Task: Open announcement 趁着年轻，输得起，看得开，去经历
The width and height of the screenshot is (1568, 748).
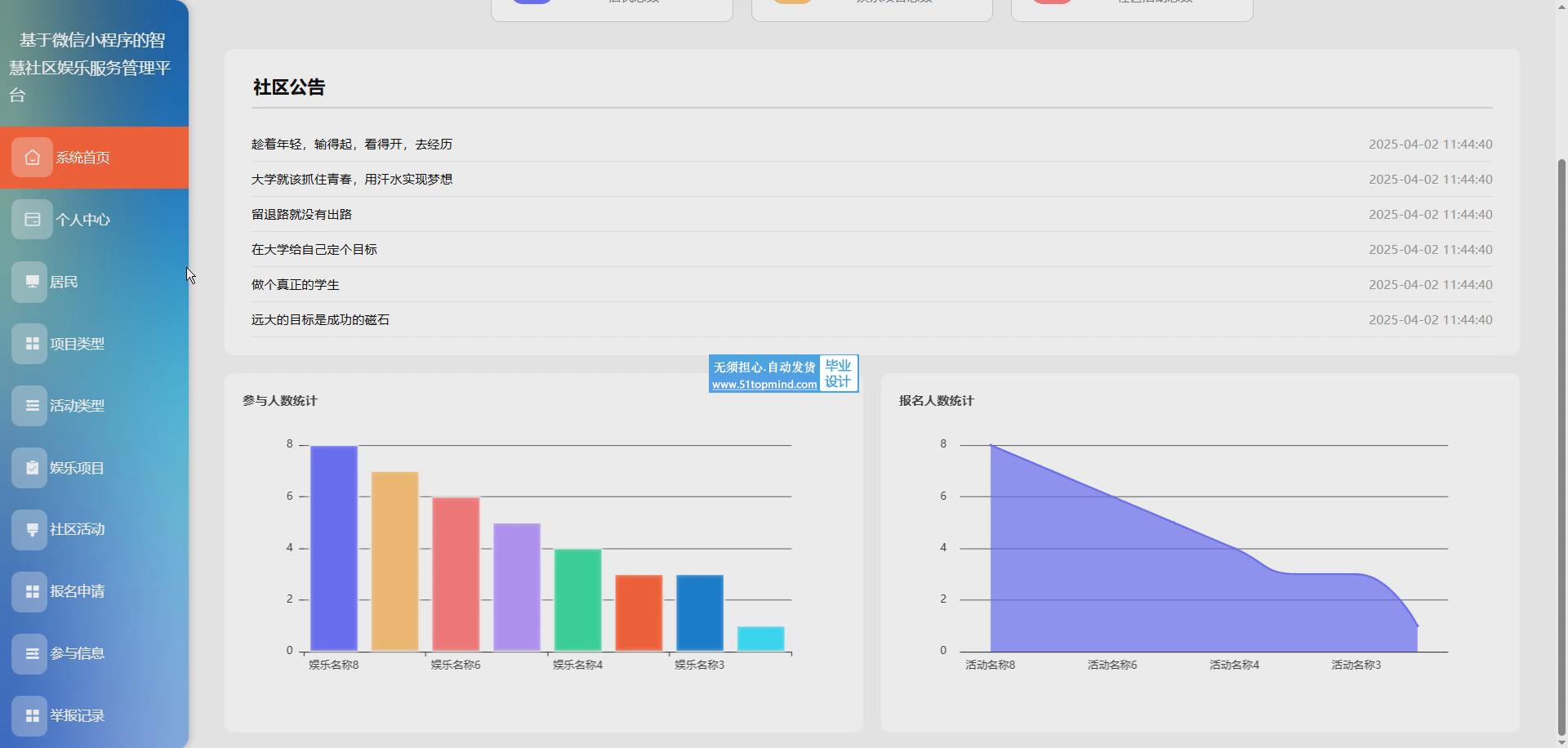Action: click(352, 145)
